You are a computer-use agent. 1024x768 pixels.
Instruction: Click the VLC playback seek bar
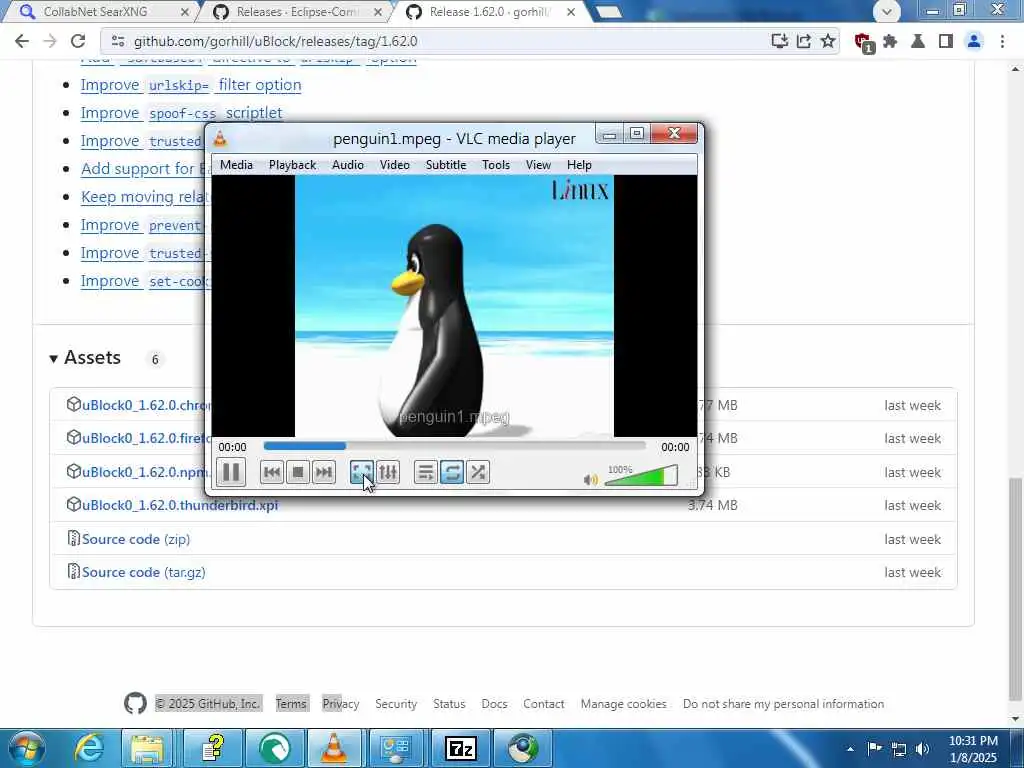[455, 446]
